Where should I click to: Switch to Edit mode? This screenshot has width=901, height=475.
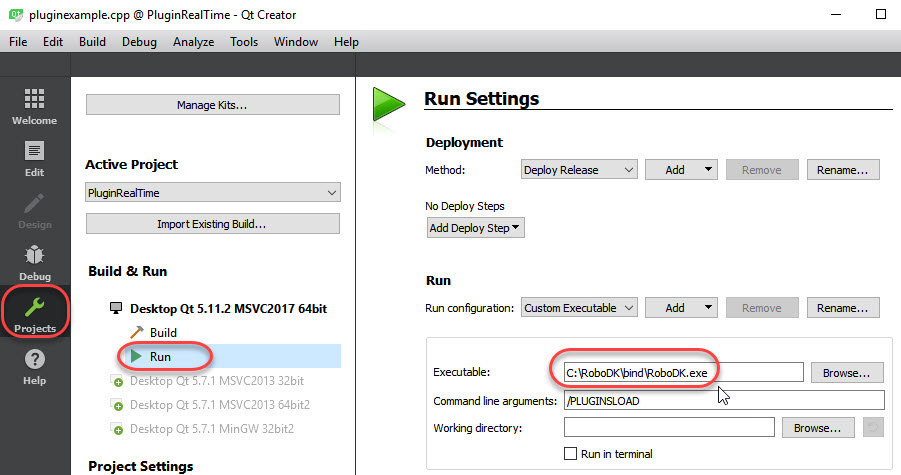tap(34, 159)
